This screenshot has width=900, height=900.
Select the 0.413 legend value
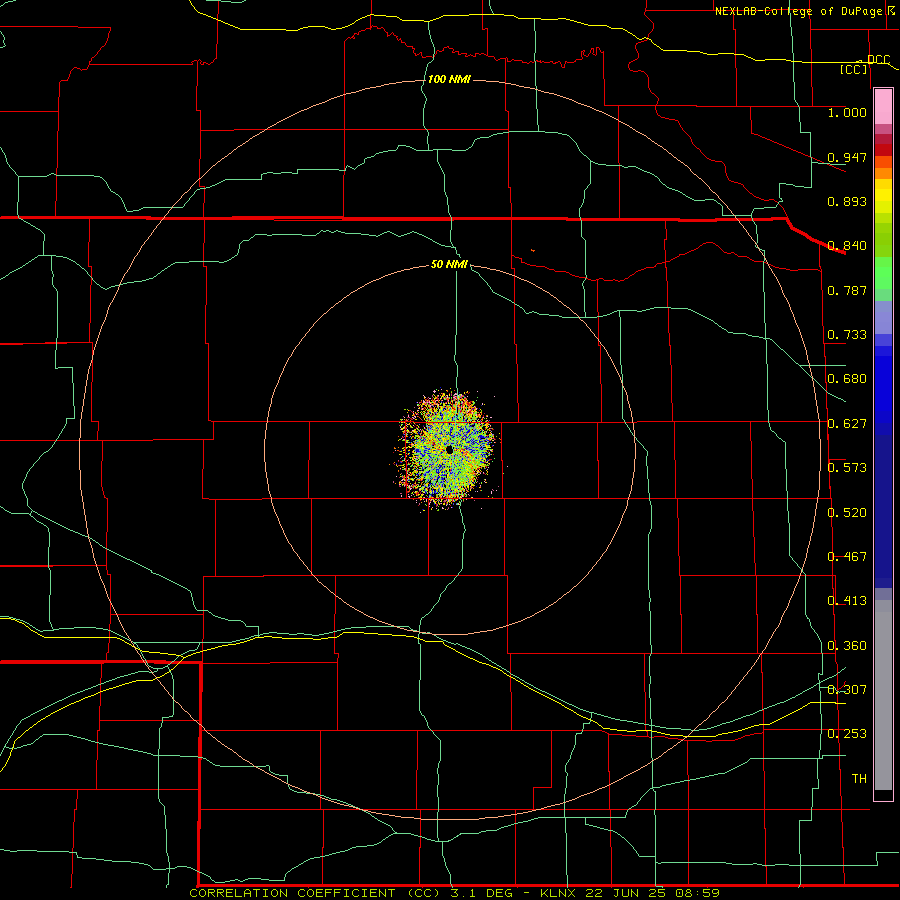[x=847, y=601]
